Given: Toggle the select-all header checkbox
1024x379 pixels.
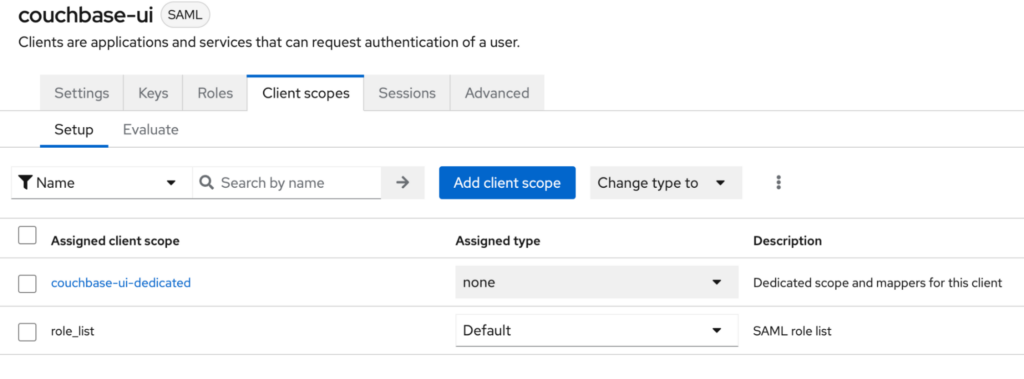Looking at the screenshot, I should pos(27,235).
